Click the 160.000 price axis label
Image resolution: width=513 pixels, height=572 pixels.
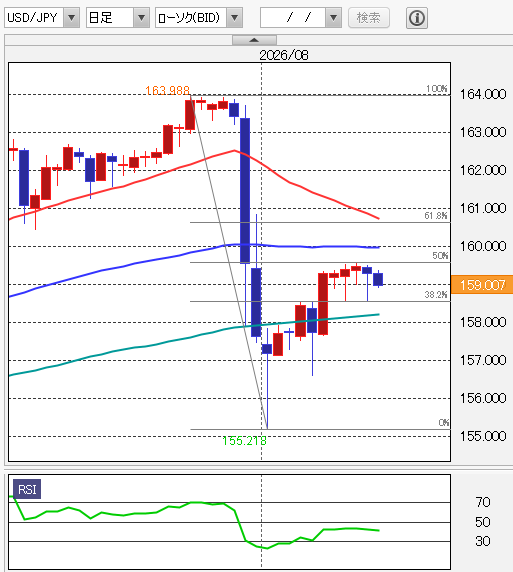click(483, 246)
